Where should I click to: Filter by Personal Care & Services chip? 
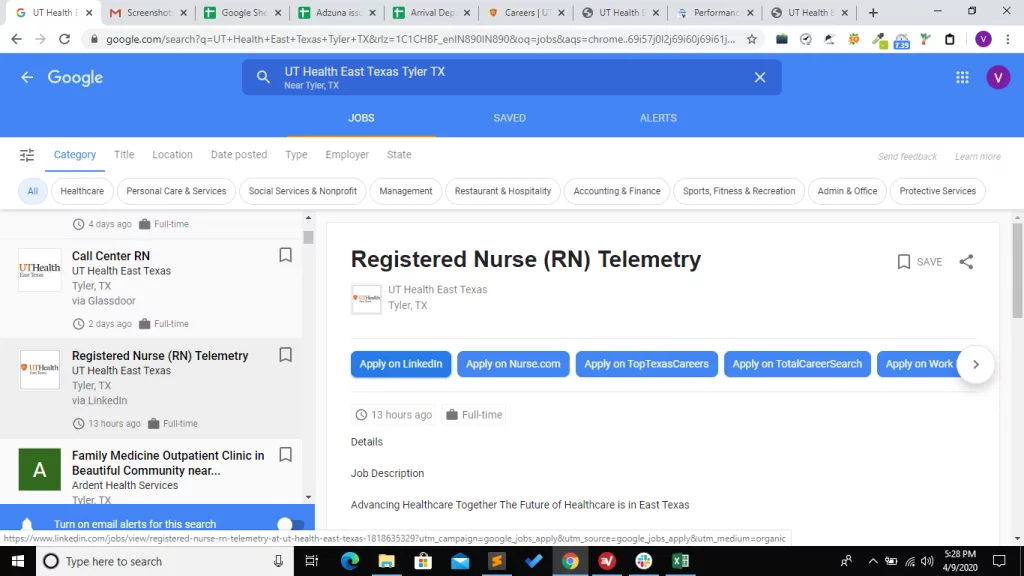[176, 191]
